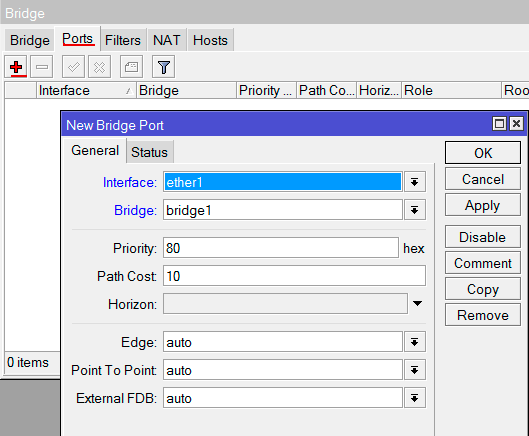Open the Filters tab
The image size is (529, 436).
click(123, 40)
